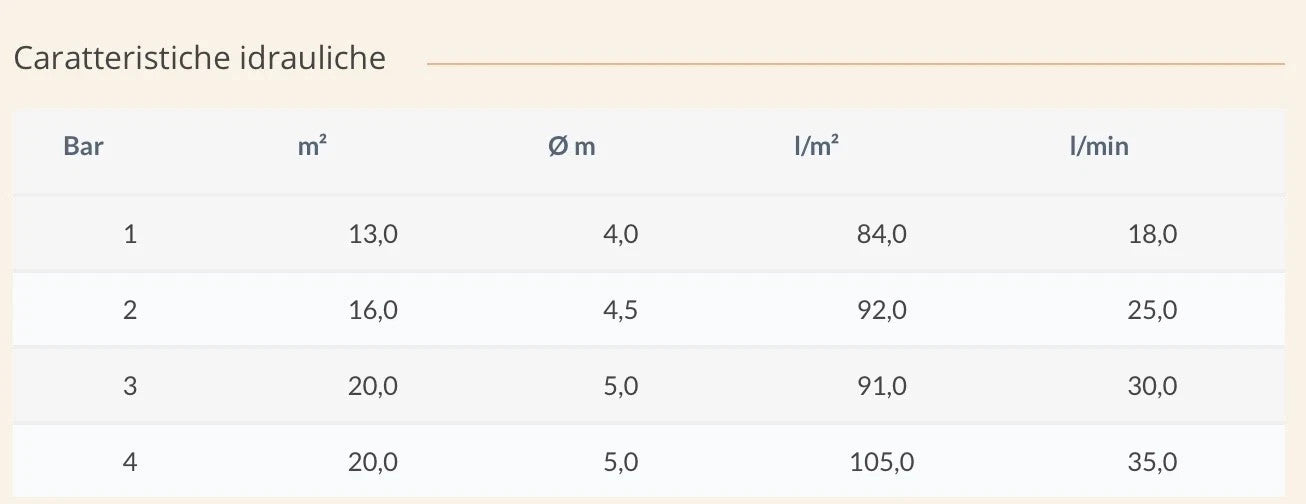
Task: Click the "Bar" column header
Action: tap(84, 147)
